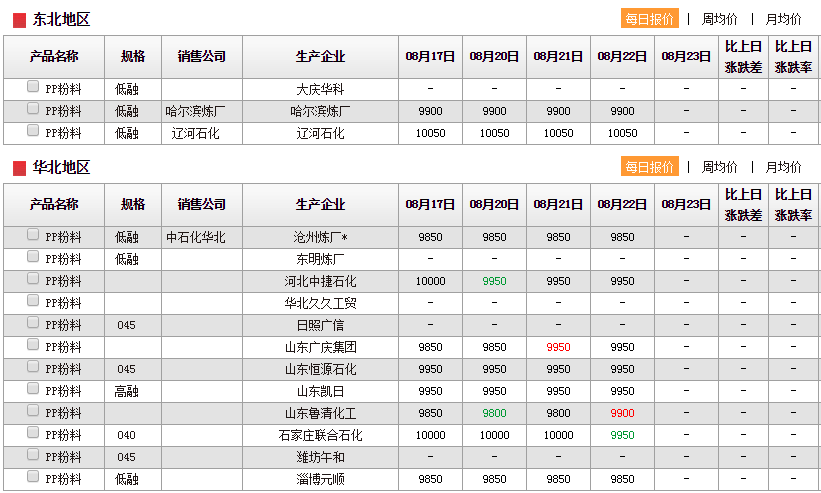
Task: Select the checkbox for 沧州炼厂* row
Action: (x=33, y=234)
